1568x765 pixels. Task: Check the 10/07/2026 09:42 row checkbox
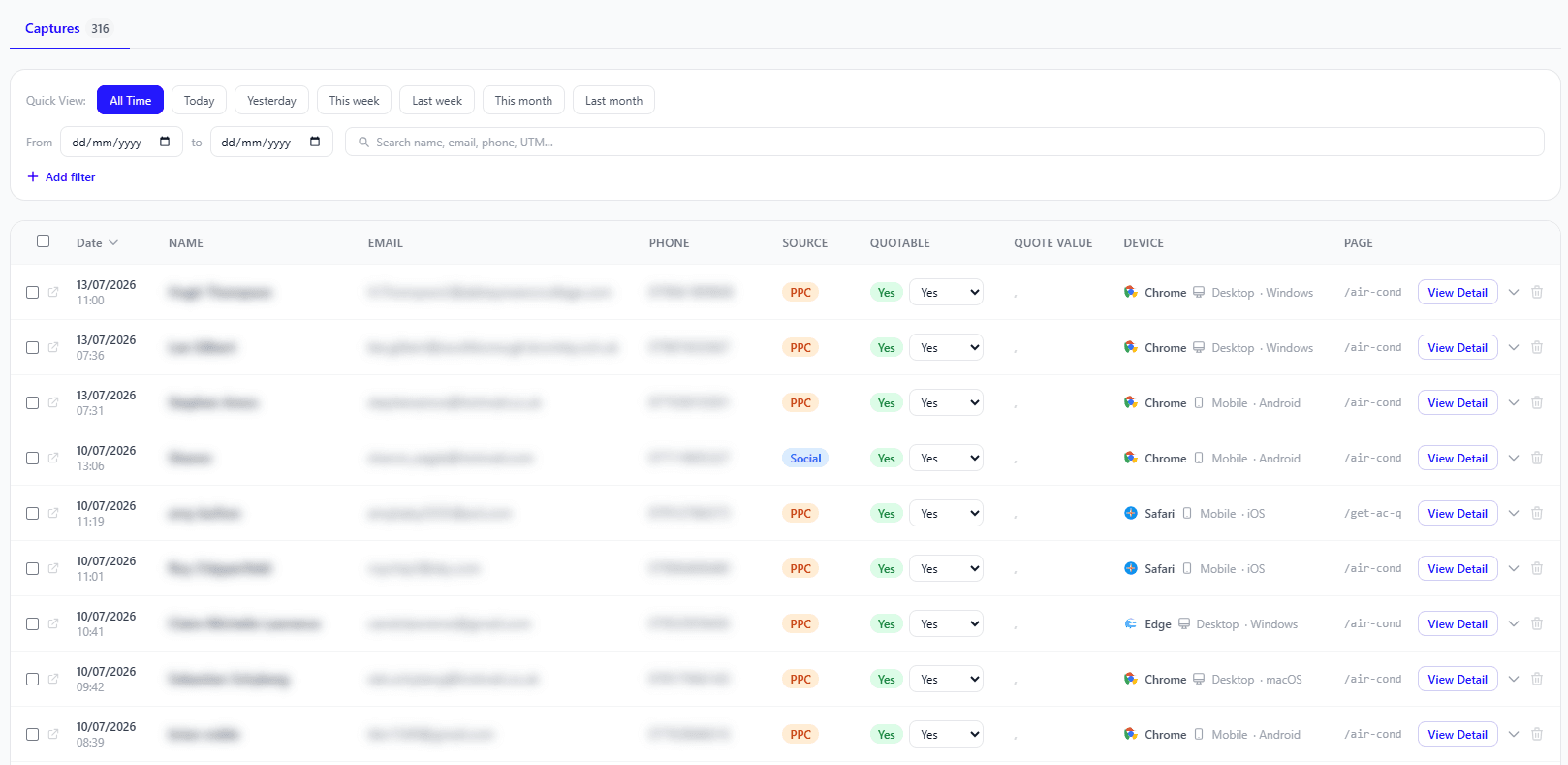point(32,679)
